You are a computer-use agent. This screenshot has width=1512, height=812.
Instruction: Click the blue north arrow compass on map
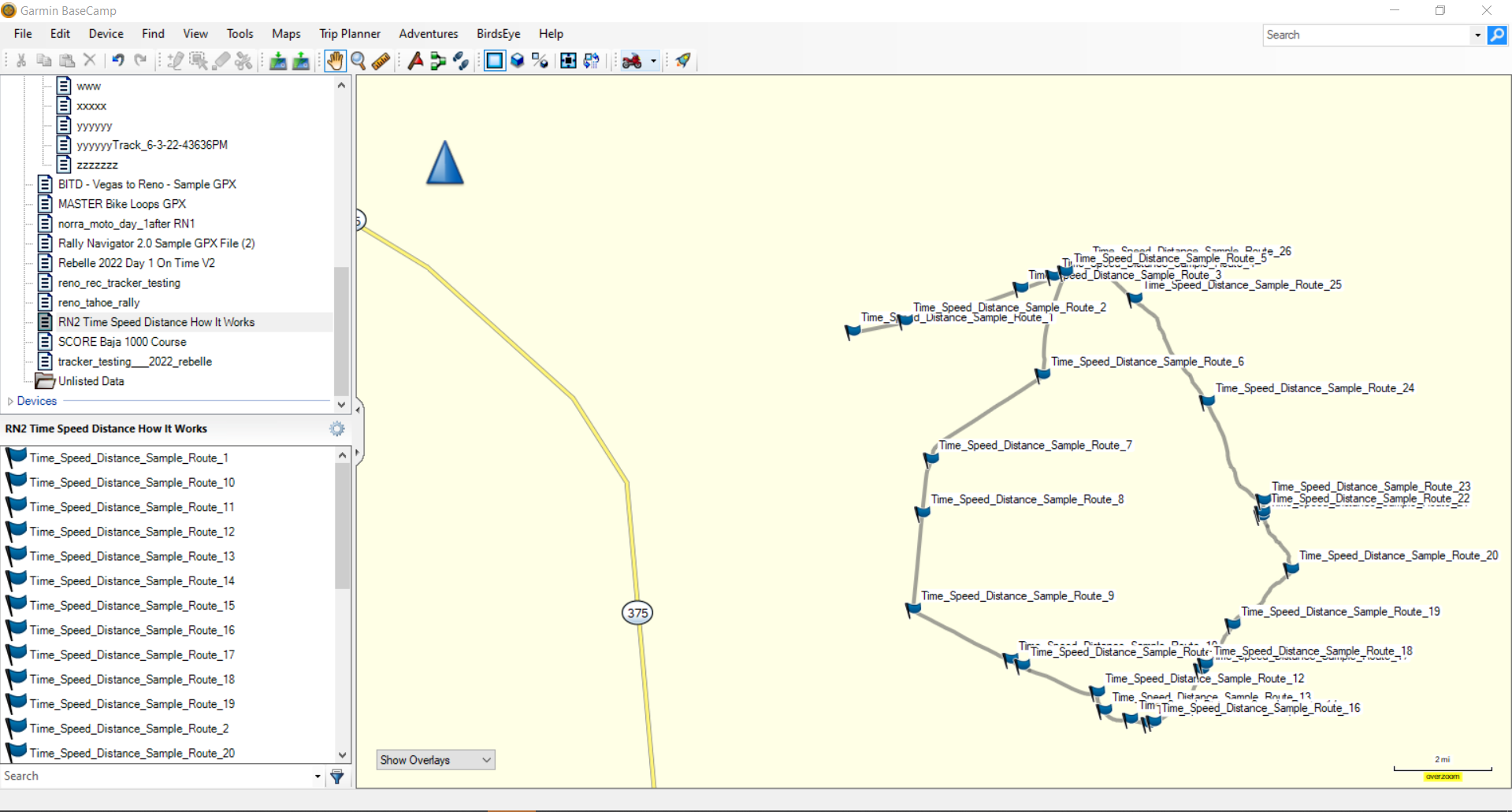[x=445, y=163]
